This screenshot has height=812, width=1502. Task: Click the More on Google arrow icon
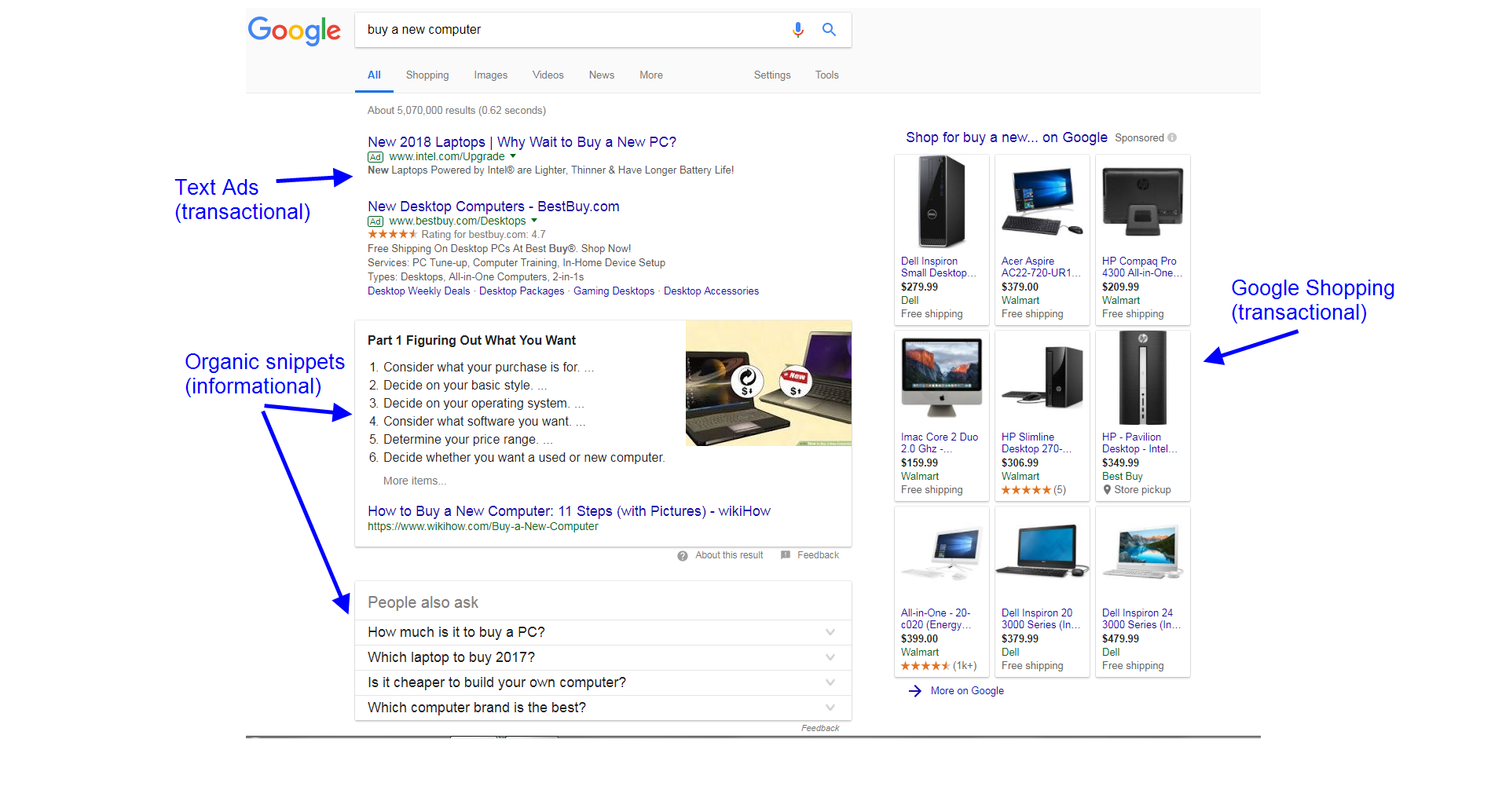(x=915, y=691)
